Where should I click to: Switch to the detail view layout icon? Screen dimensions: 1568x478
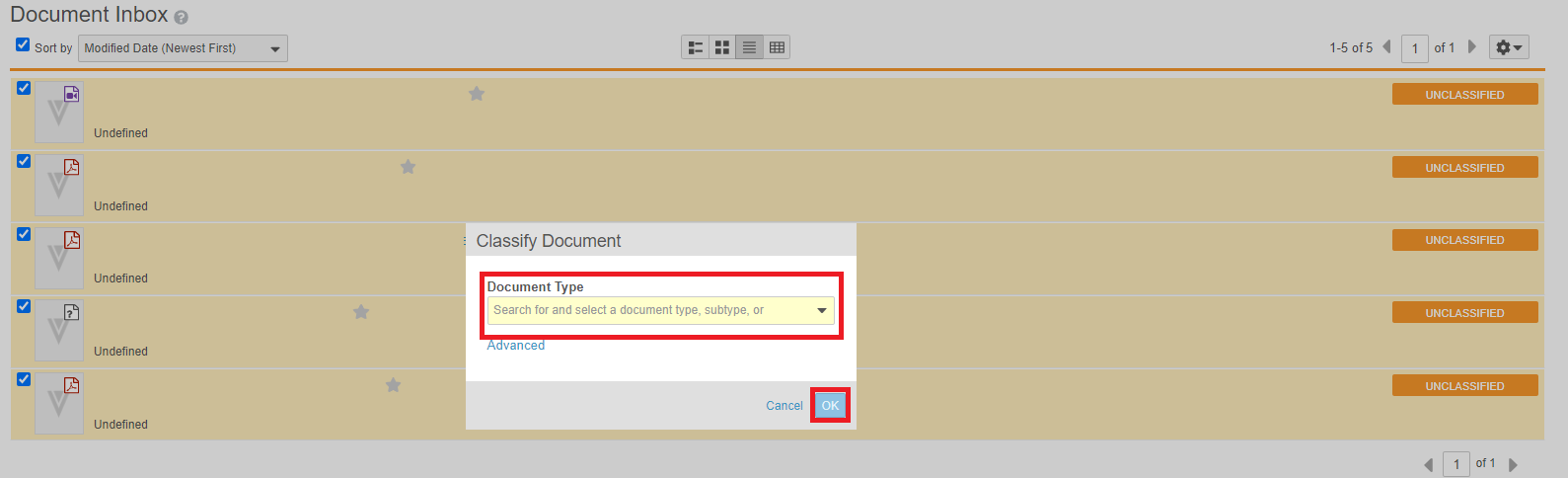click(x=696, y=47)
